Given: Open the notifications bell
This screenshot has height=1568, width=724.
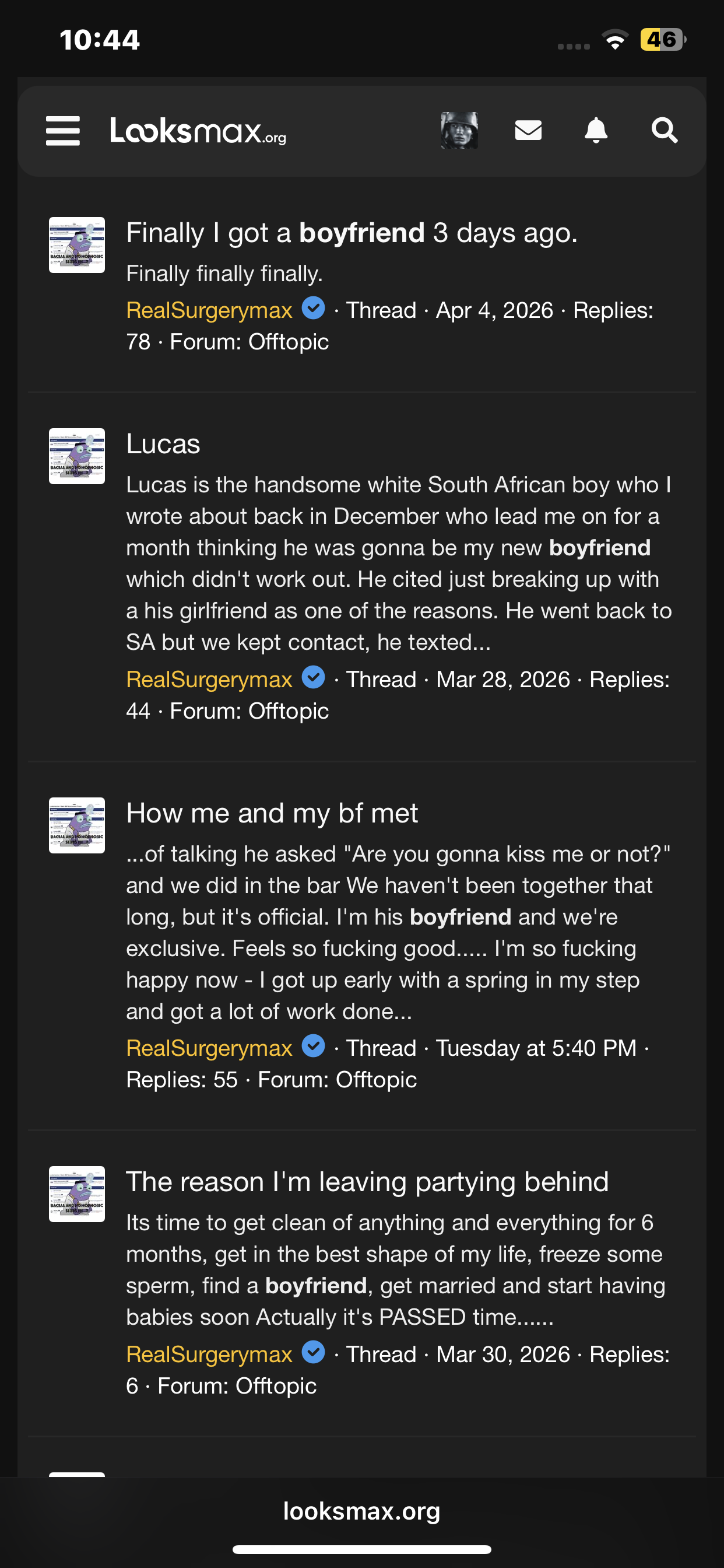Looking at the screenshot, I should point(596,130).
